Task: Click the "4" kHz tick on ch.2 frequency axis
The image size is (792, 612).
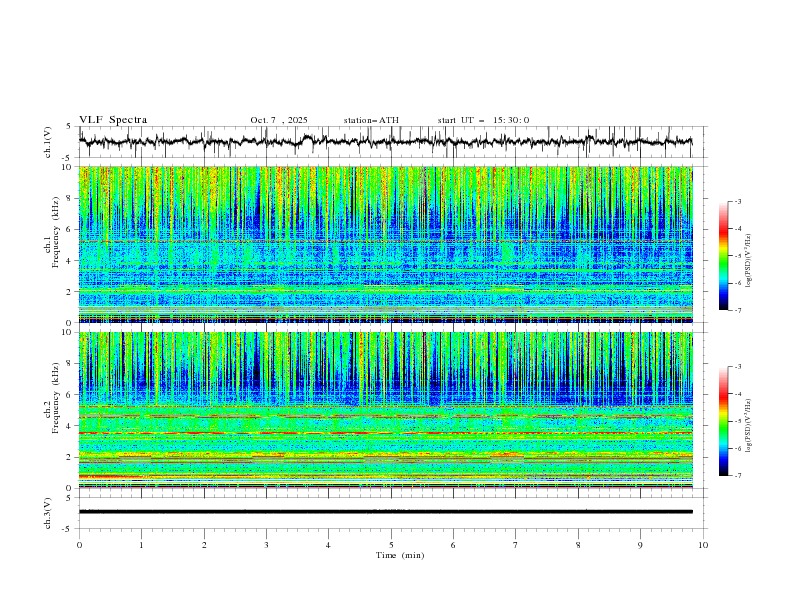Action: (x=70, y=426)
